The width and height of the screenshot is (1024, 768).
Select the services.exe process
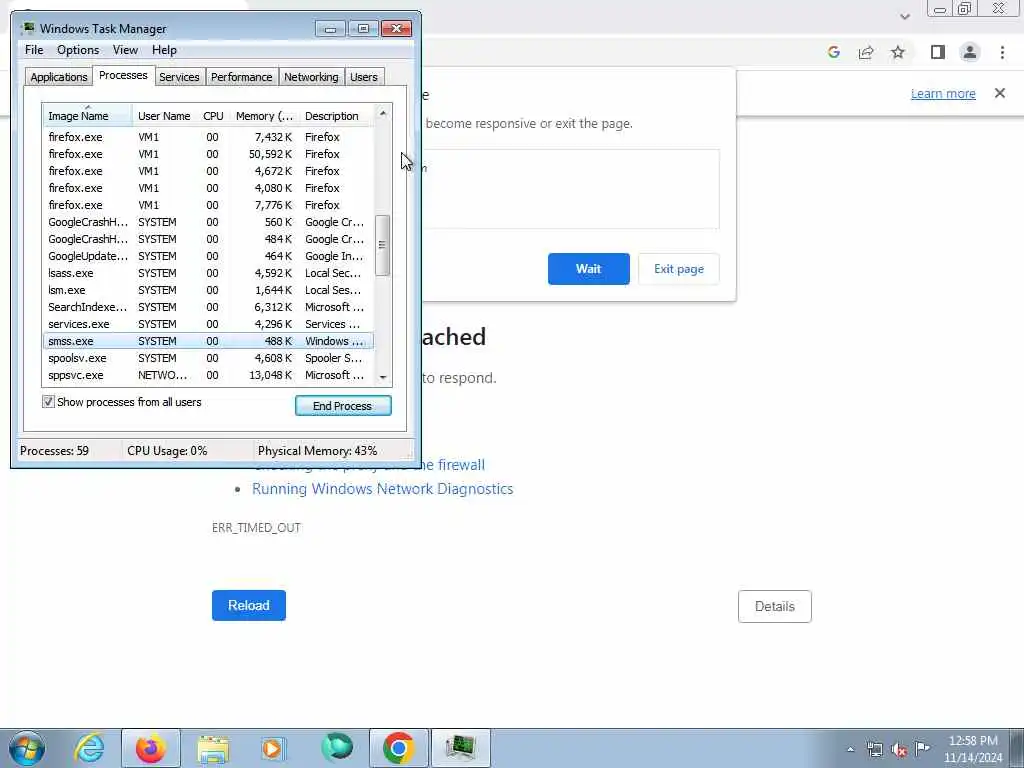click(x=208, y=324)
